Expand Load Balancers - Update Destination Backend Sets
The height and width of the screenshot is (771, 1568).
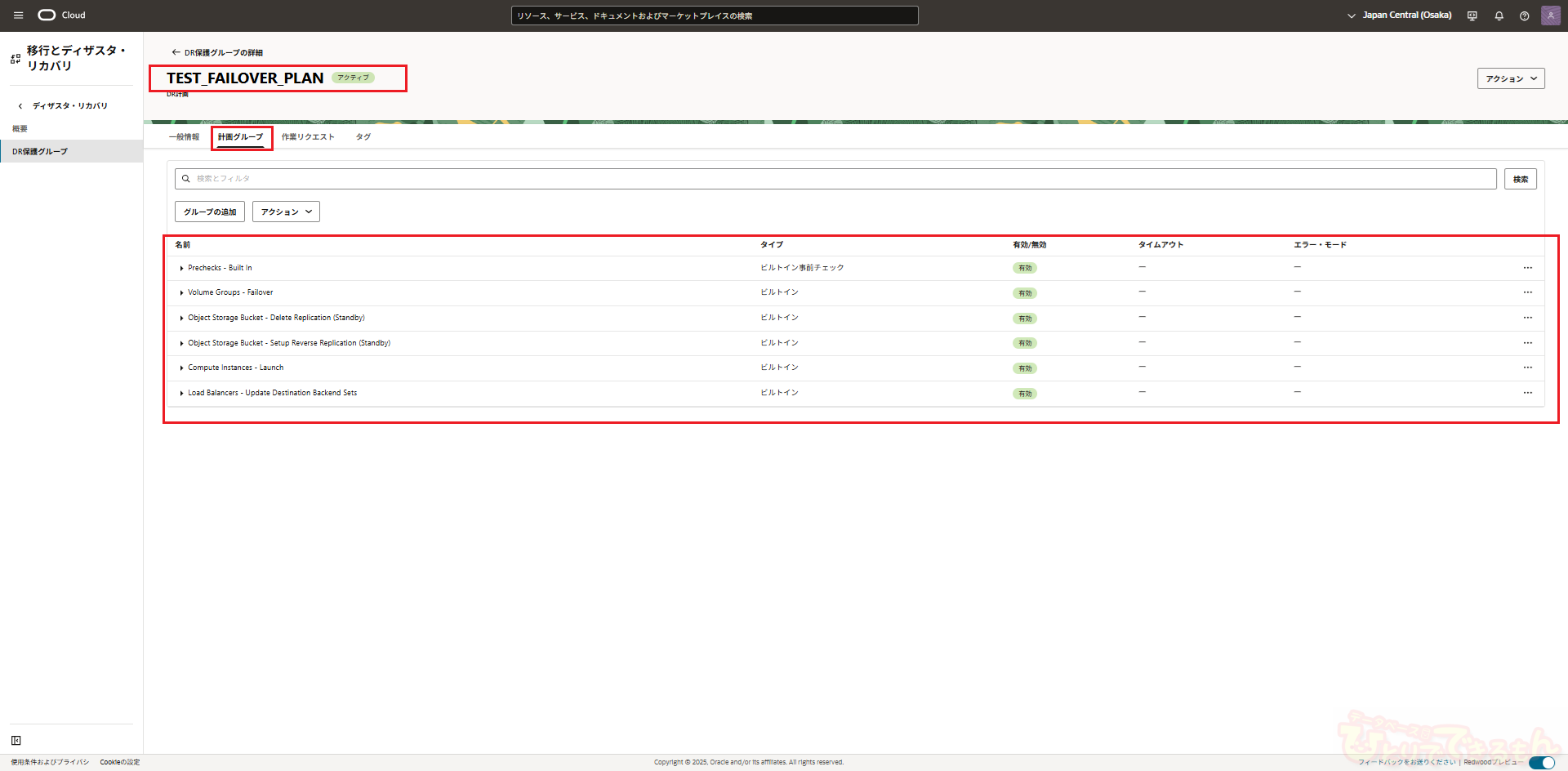tap(181, 393)
